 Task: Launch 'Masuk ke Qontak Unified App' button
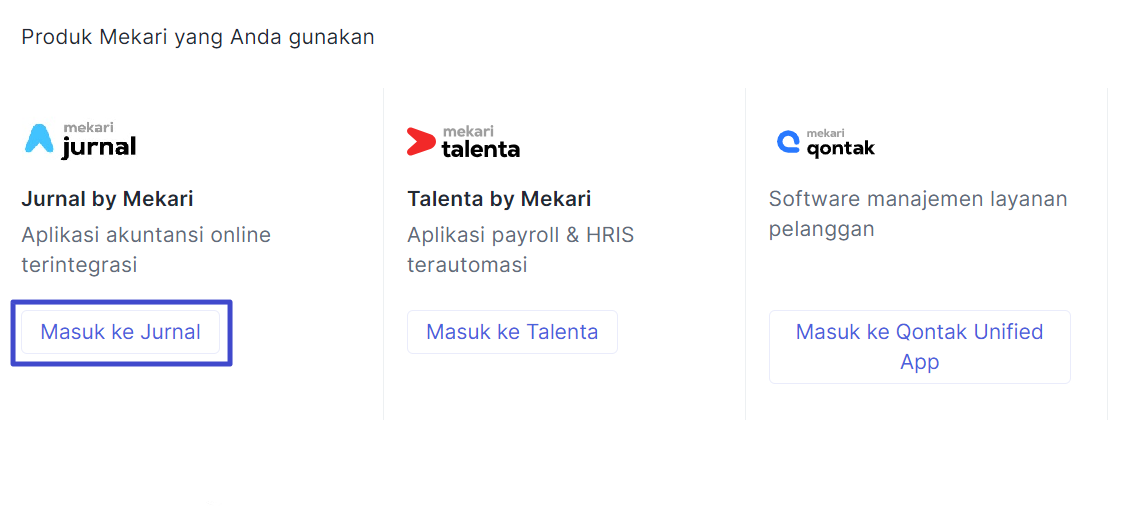pyautogui.click(x=919, y=347)
